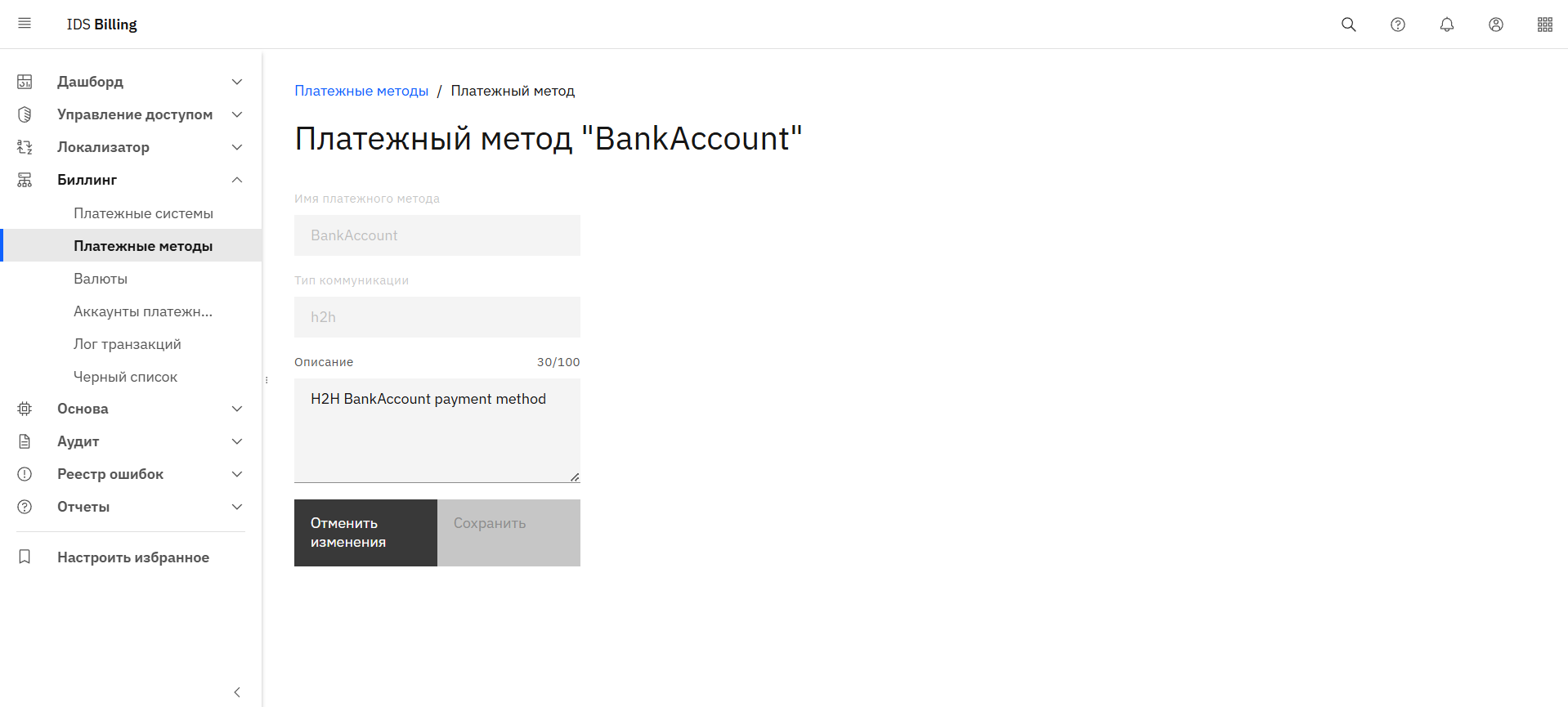Viewport: 1568px width, 707px height.
Task: Follow the Платежные методы breadcrumb link
Action: point(361,91)
